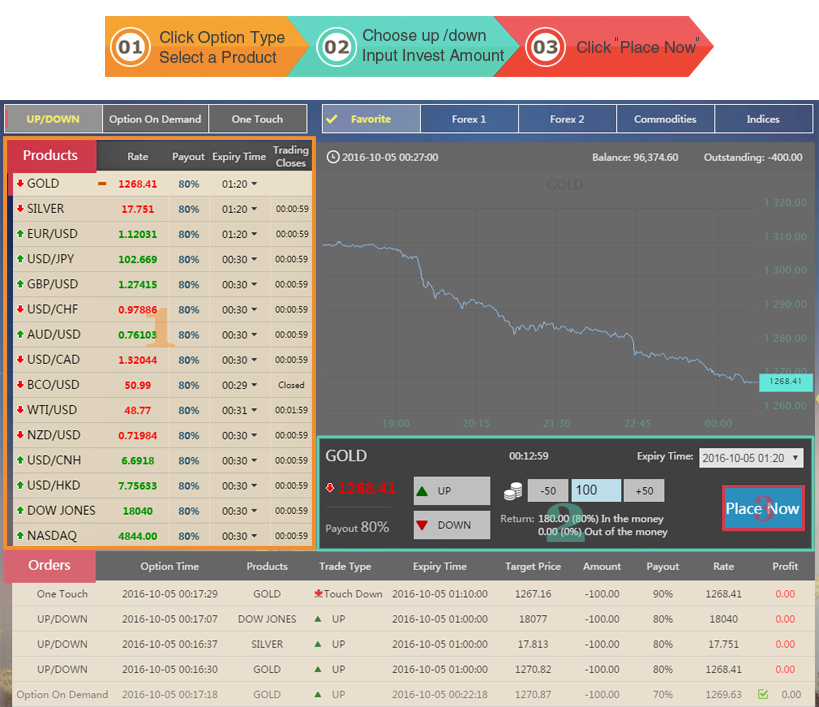Image resolution: width=819 pixels, height=707 pixels.
Task: Click the green up arrow beside USD/JPY
Action: click(20, 258)
